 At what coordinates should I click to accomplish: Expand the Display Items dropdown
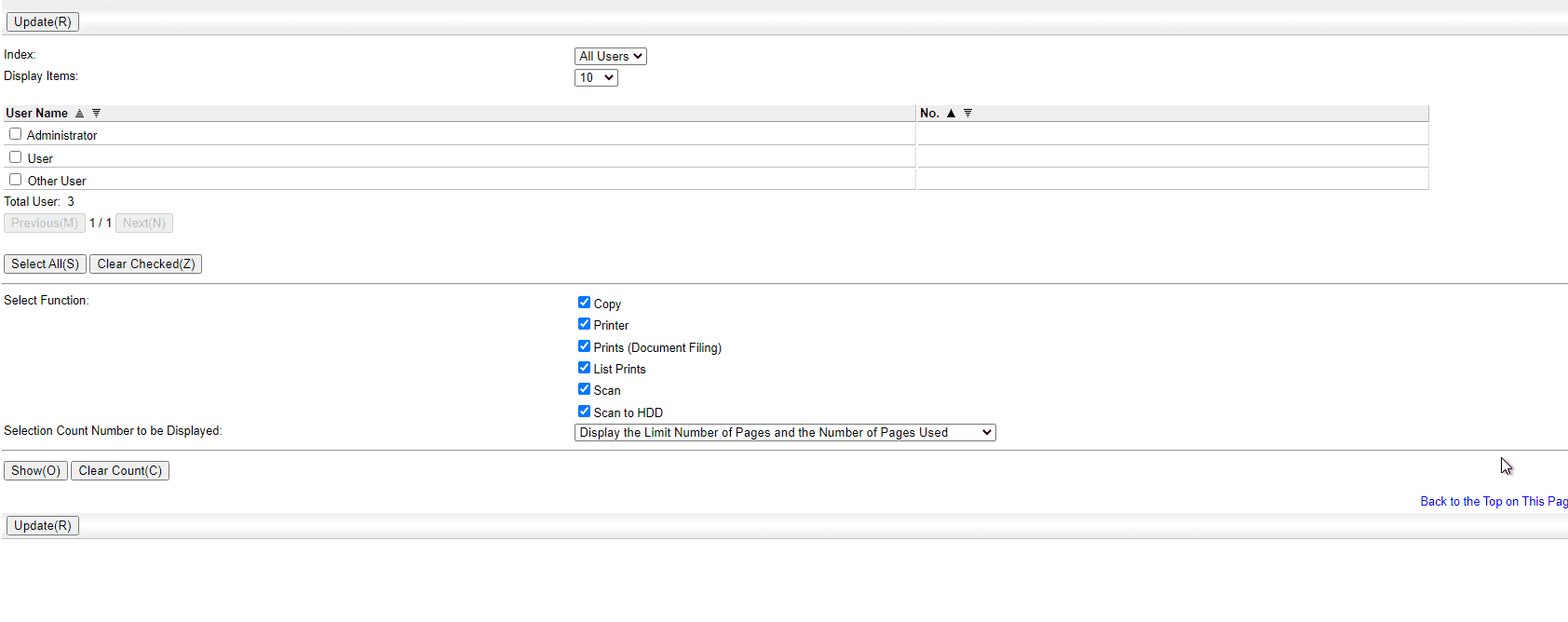[x=596, y=78]
